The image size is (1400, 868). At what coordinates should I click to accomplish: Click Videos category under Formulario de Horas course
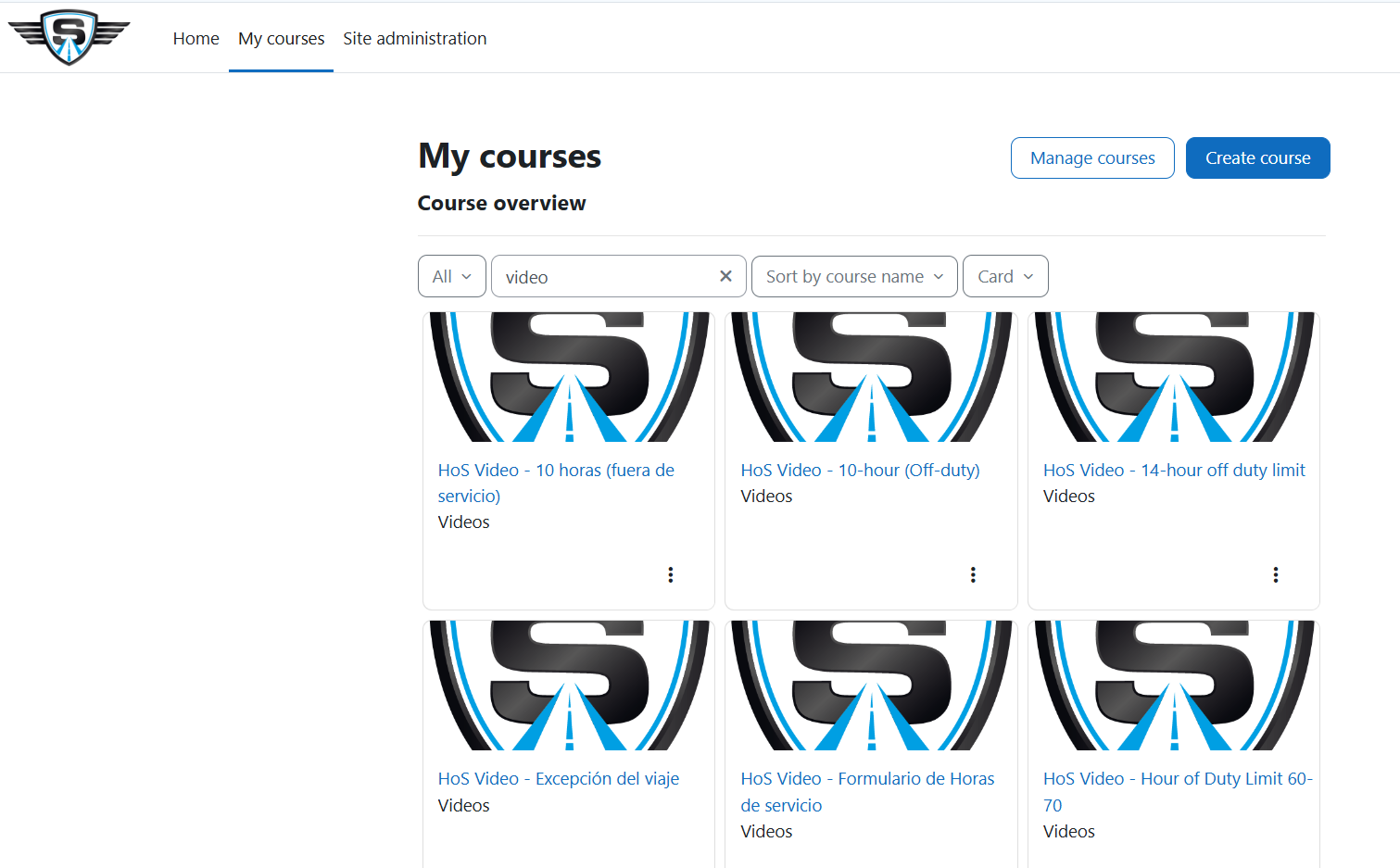tap(766, 831)
